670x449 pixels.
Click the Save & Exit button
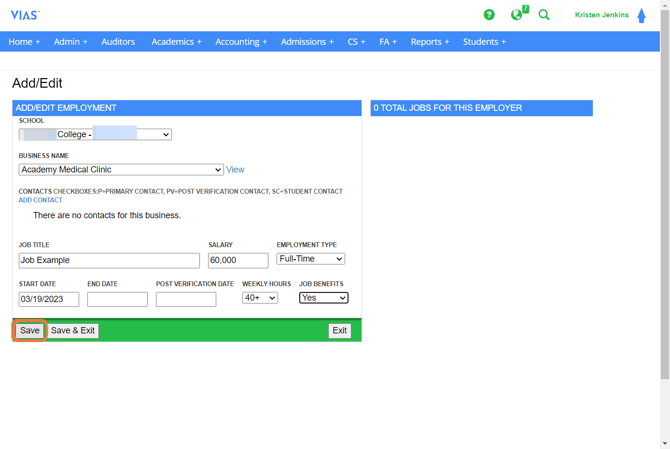[x=73, y=331]
